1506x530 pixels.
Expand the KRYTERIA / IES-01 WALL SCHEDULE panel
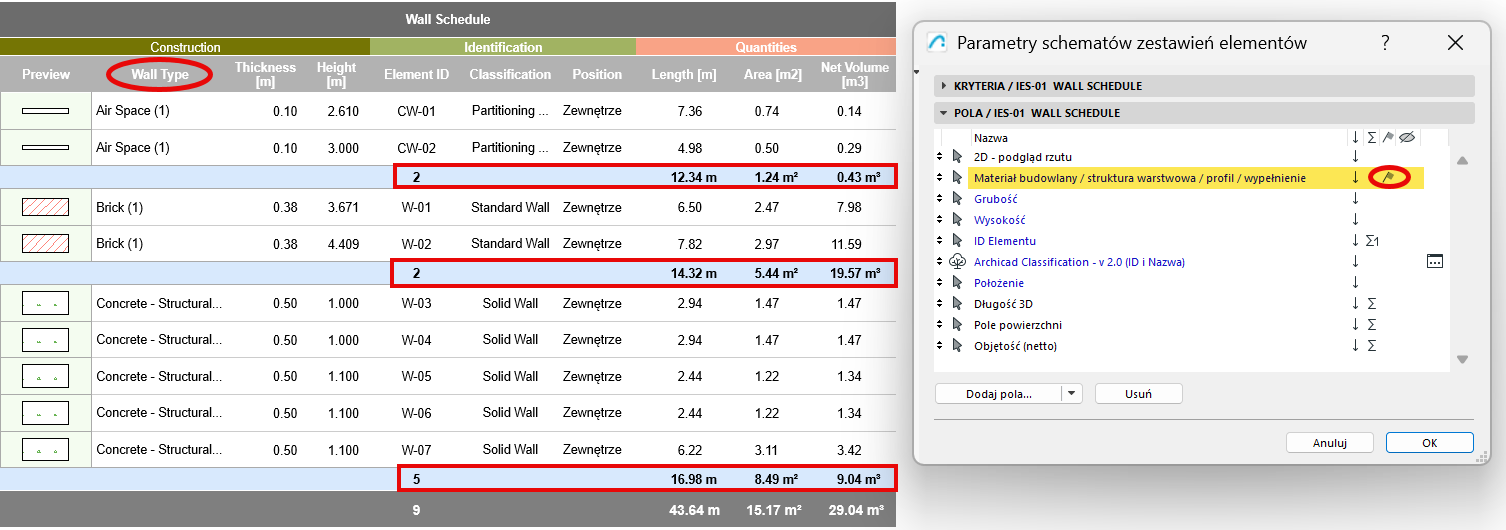pos(1204,86)
